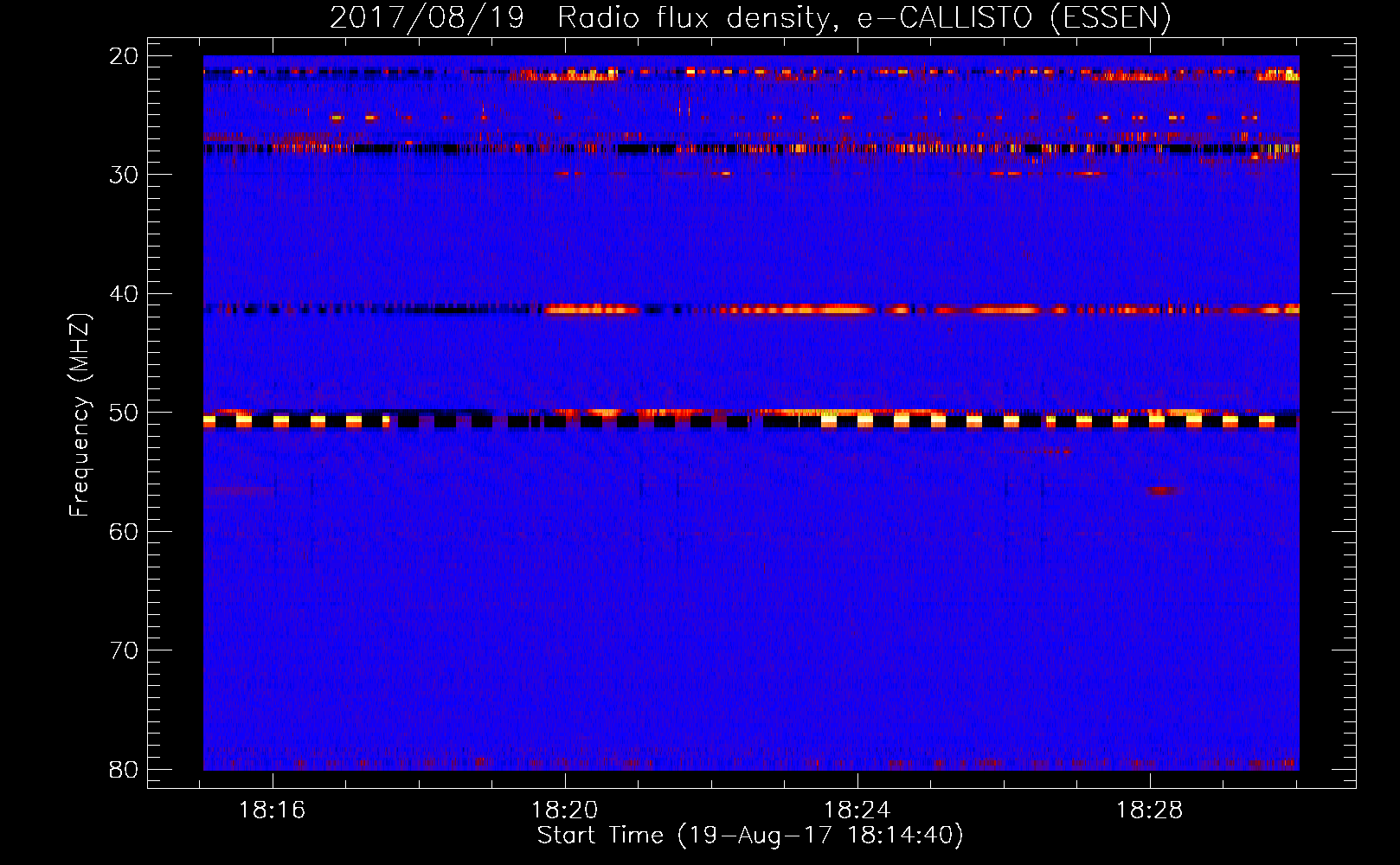Screen dimensions: 1400x865
Task: Click the 18:16 time tick label
Action: [x=273, y=811]
